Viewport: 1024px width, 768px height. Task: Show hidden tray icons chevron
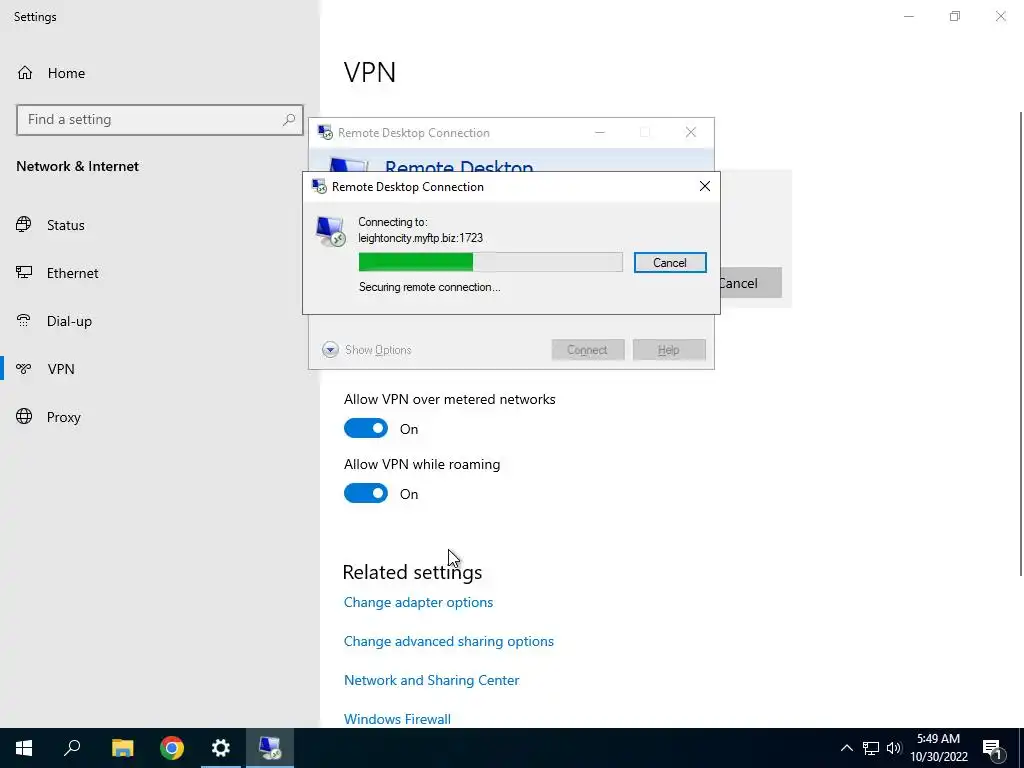(x=846, y=748)
